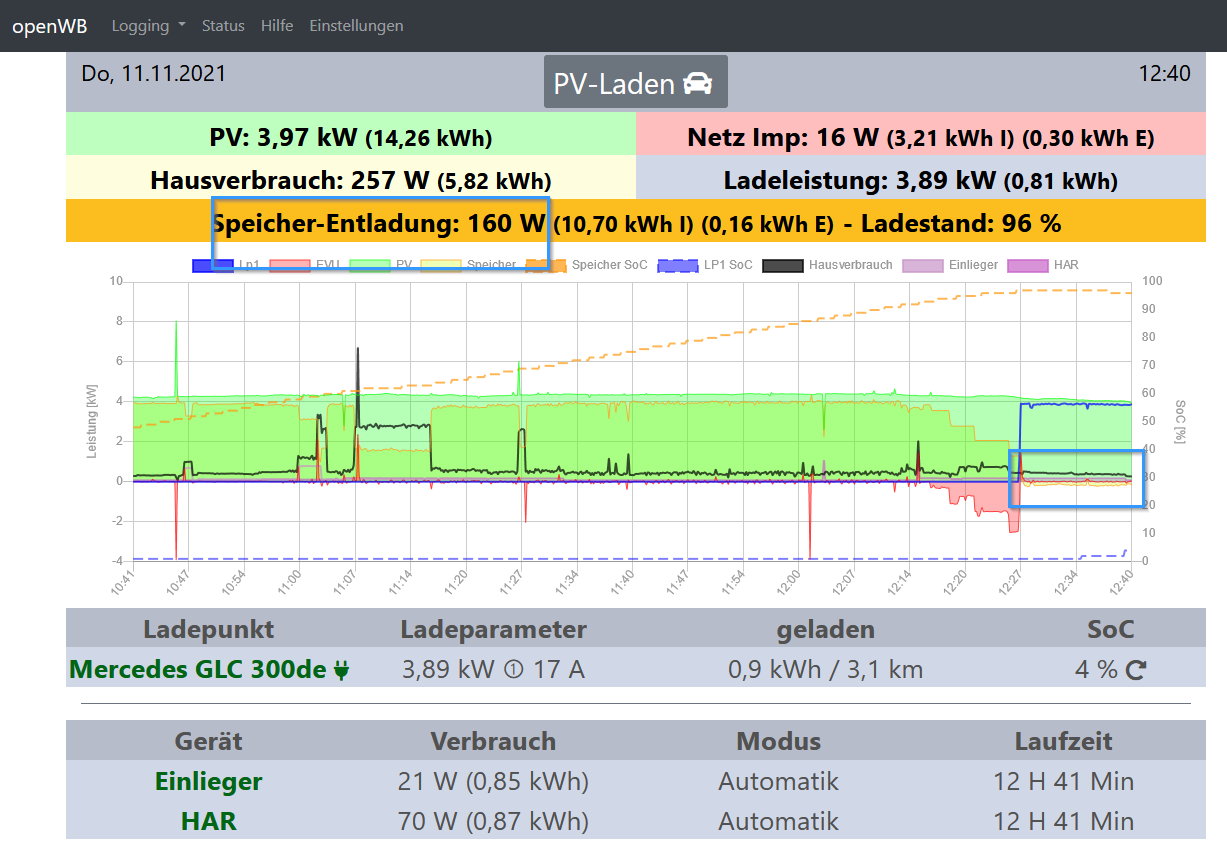Open the Status page
Screen dimensions: 1227x850
click(223, 26)
